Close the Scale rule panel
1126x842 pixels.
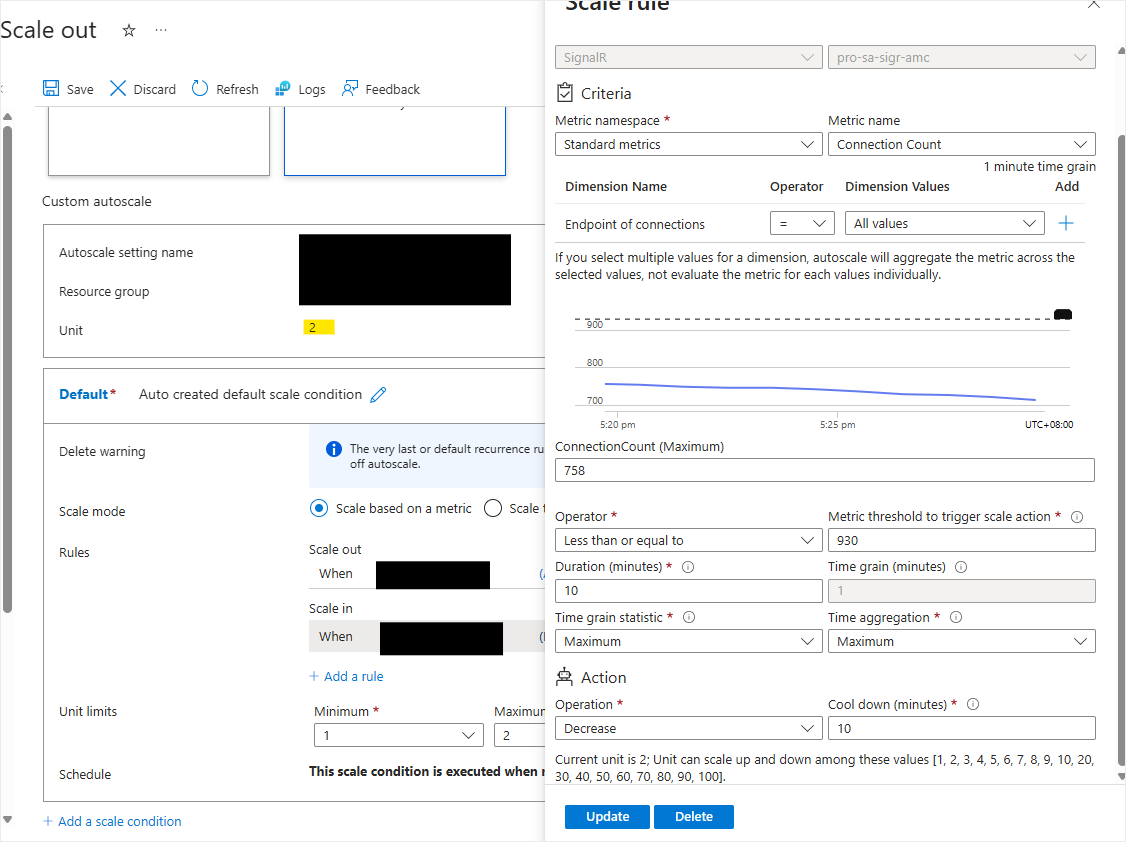point(1094,4)
